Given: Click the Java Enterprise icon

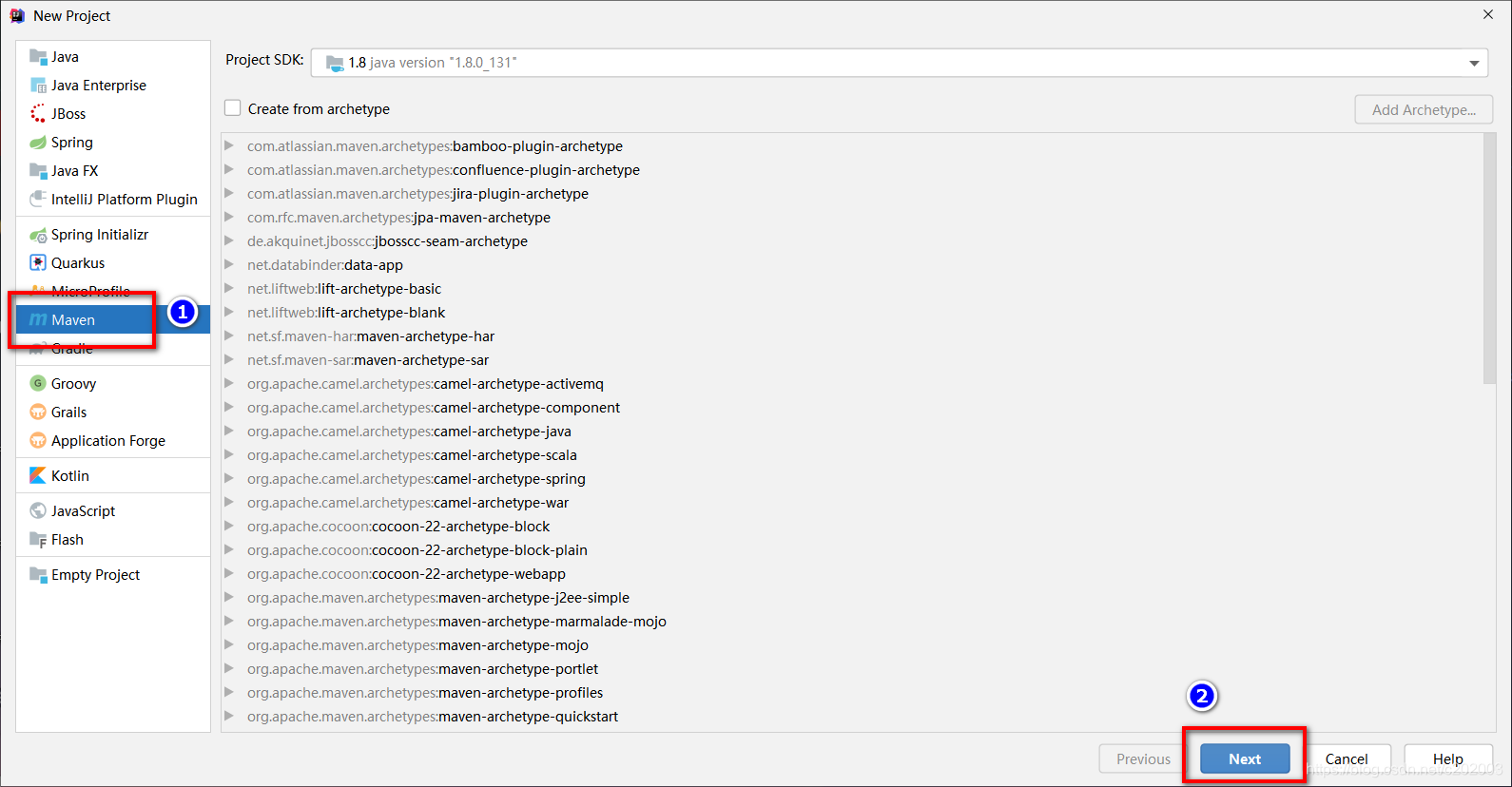Looking at the screenshot, I should tap(38, 86).
